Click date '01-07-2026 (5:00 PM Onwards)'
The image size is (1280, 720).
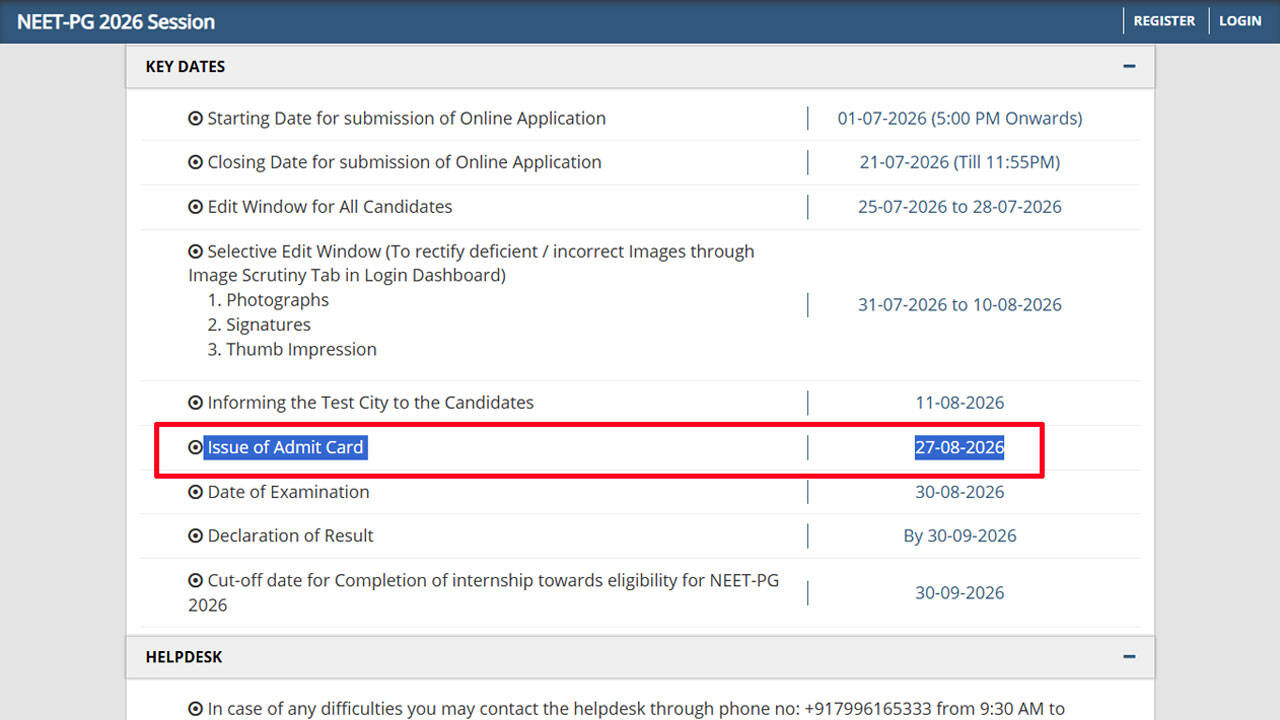pyautogui.click(x=960, y=118)
